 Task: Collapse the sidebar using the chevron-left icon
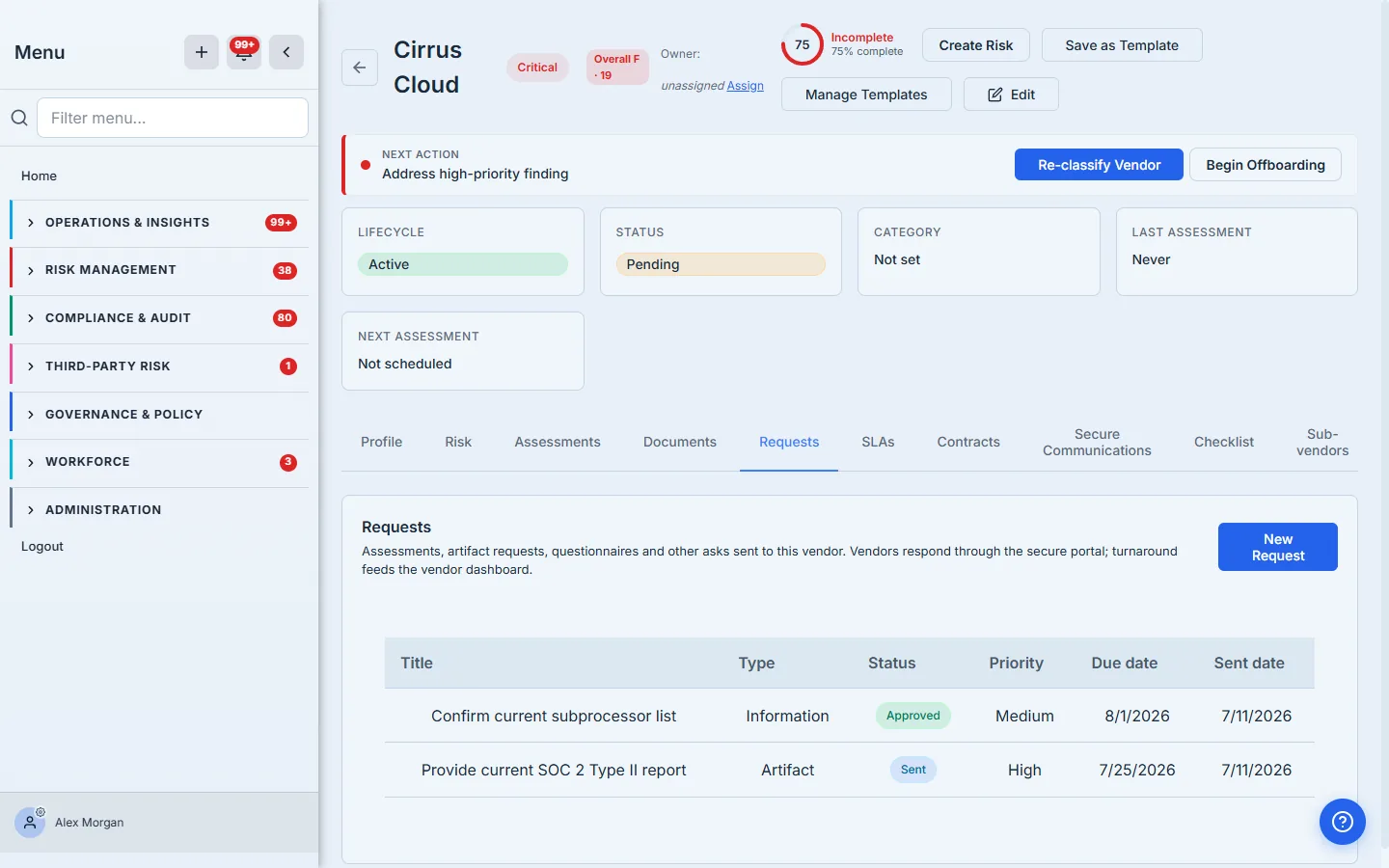(286, 52)
